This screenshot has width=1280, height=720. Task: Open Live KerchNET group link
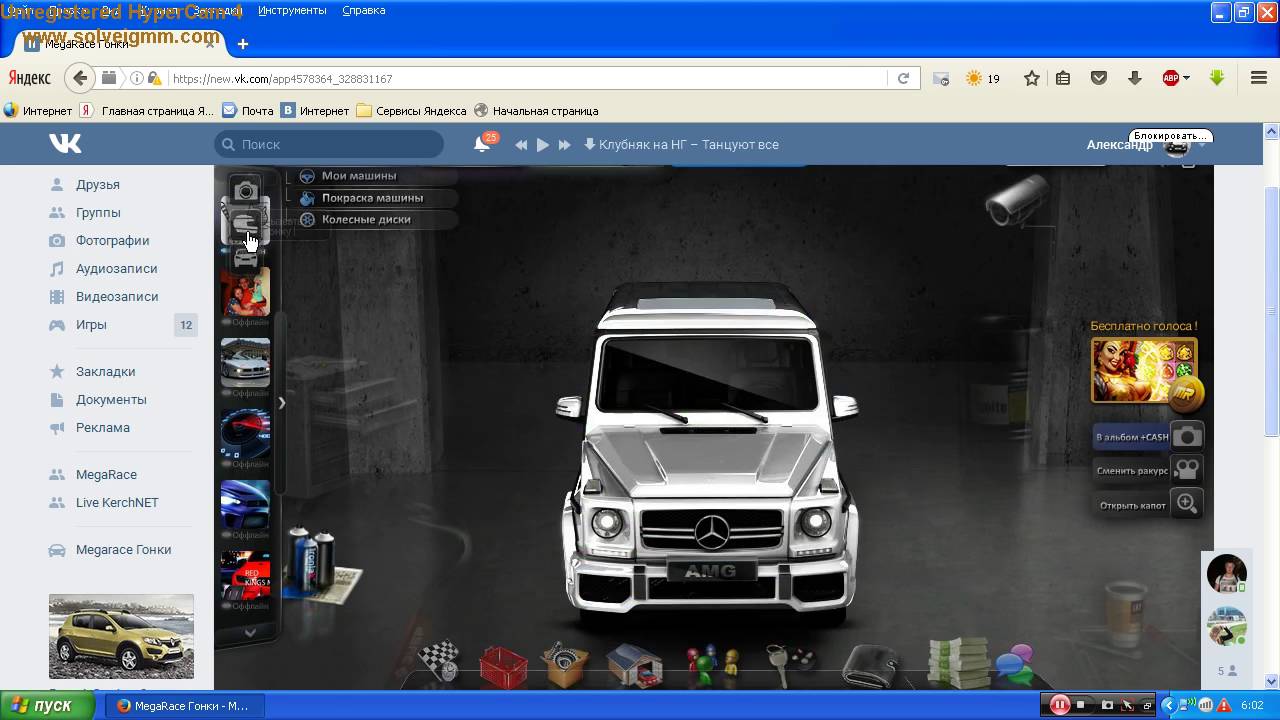[117, 502]
